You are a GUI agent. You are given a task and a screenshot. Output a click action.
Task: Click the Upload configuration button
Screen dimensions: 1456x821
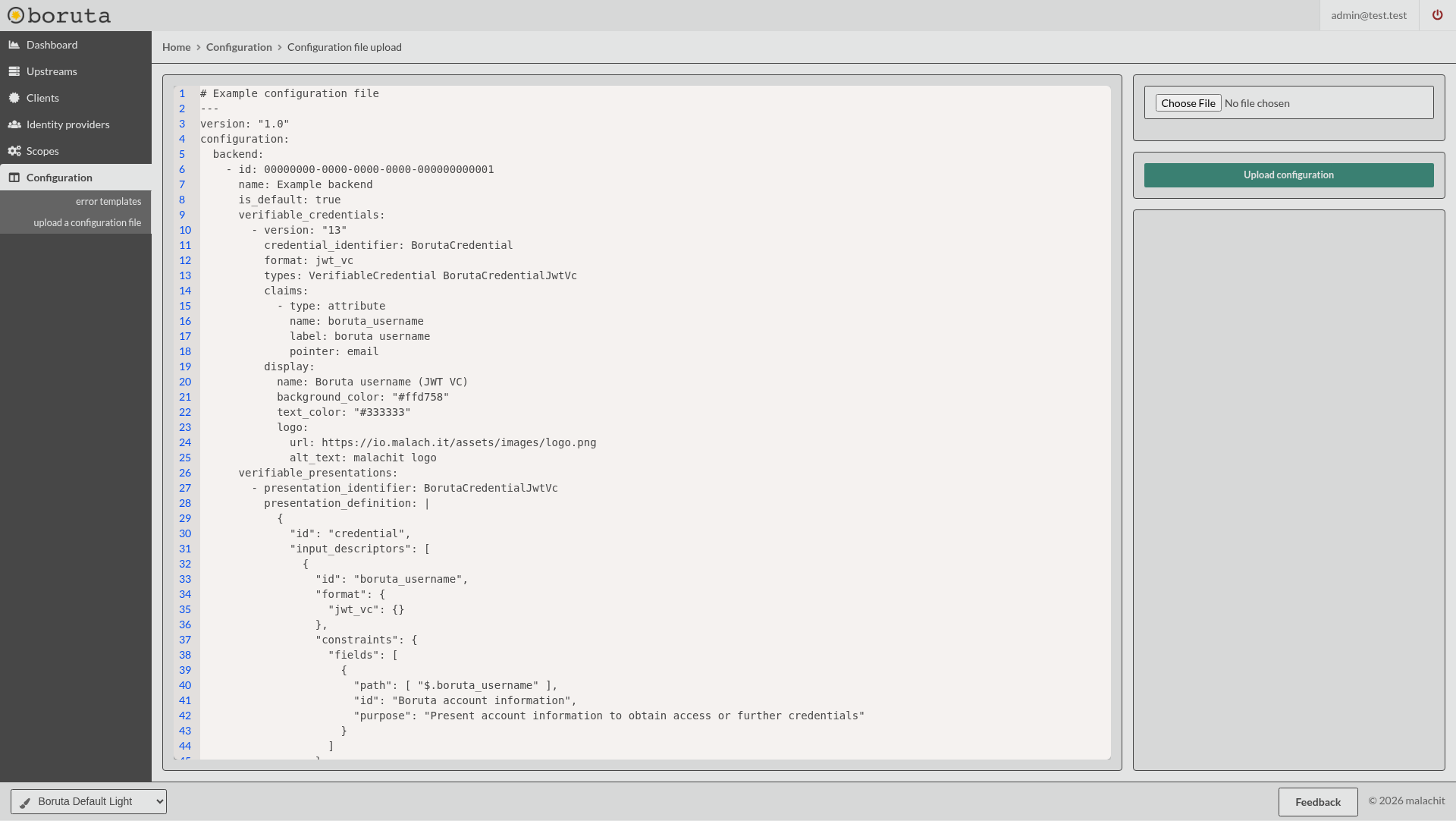click(1288, 175)
